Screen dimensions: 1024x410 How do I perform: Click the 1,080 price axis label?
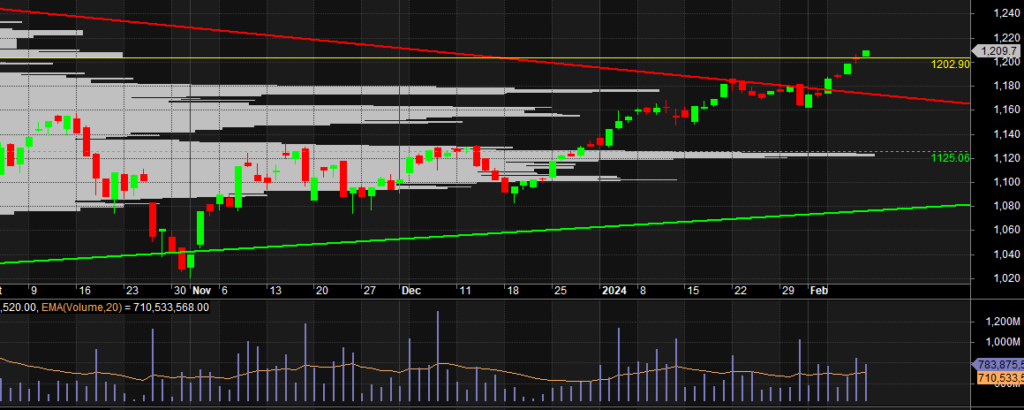point(994,205)
